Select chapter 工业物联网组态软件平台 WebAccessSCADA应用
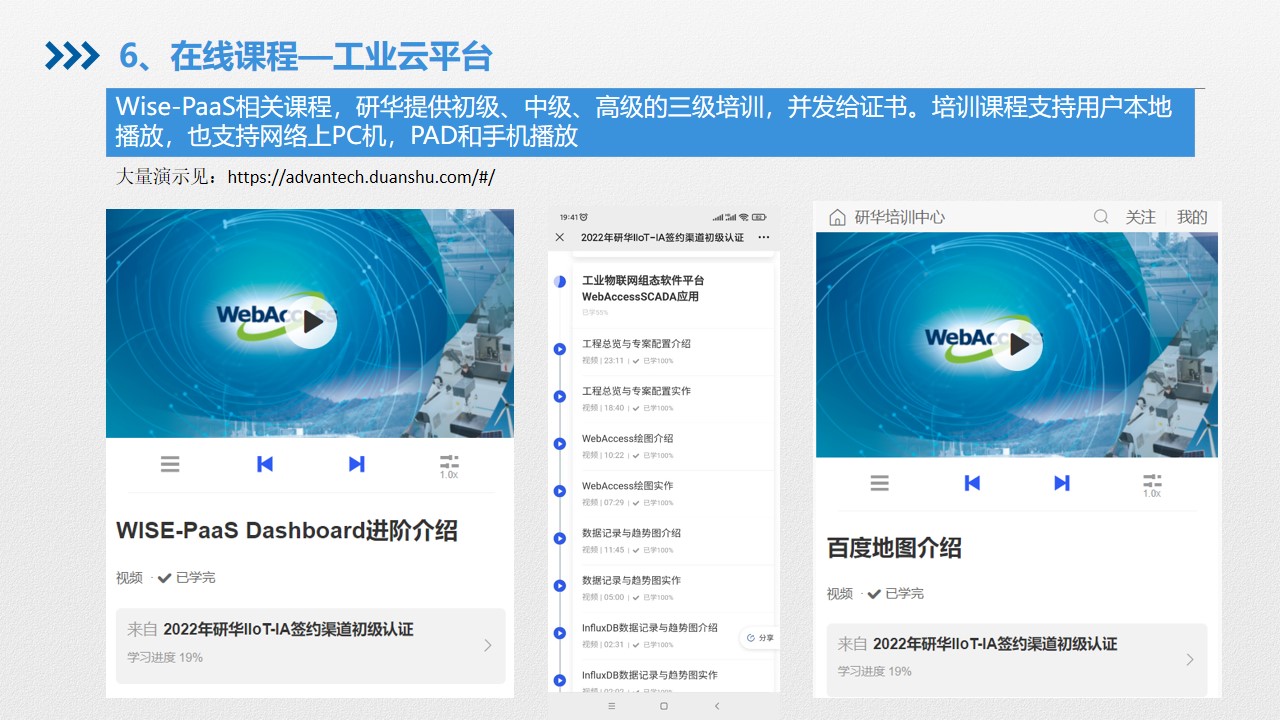The image size is (1280, 720). coord(643,289)
